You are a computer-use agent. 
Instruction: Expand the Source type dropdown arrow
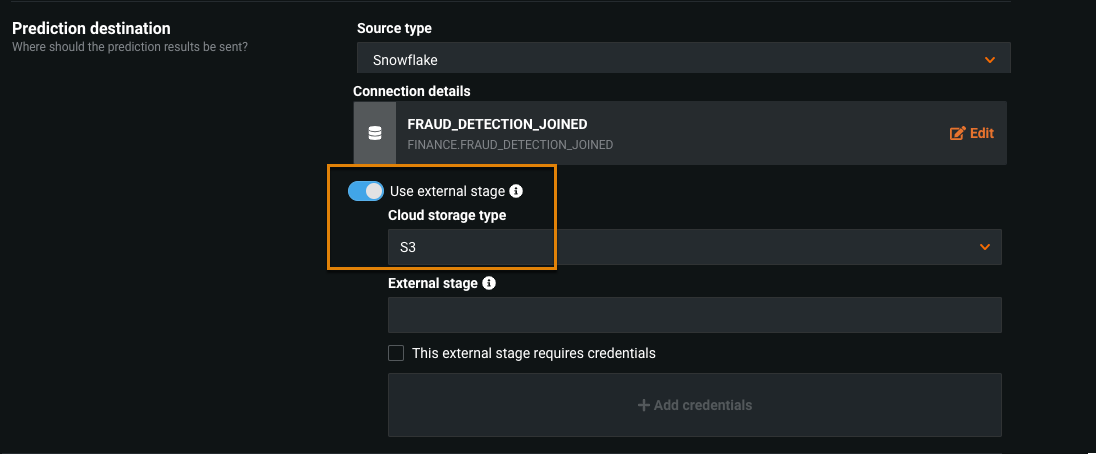click(989, 60)
